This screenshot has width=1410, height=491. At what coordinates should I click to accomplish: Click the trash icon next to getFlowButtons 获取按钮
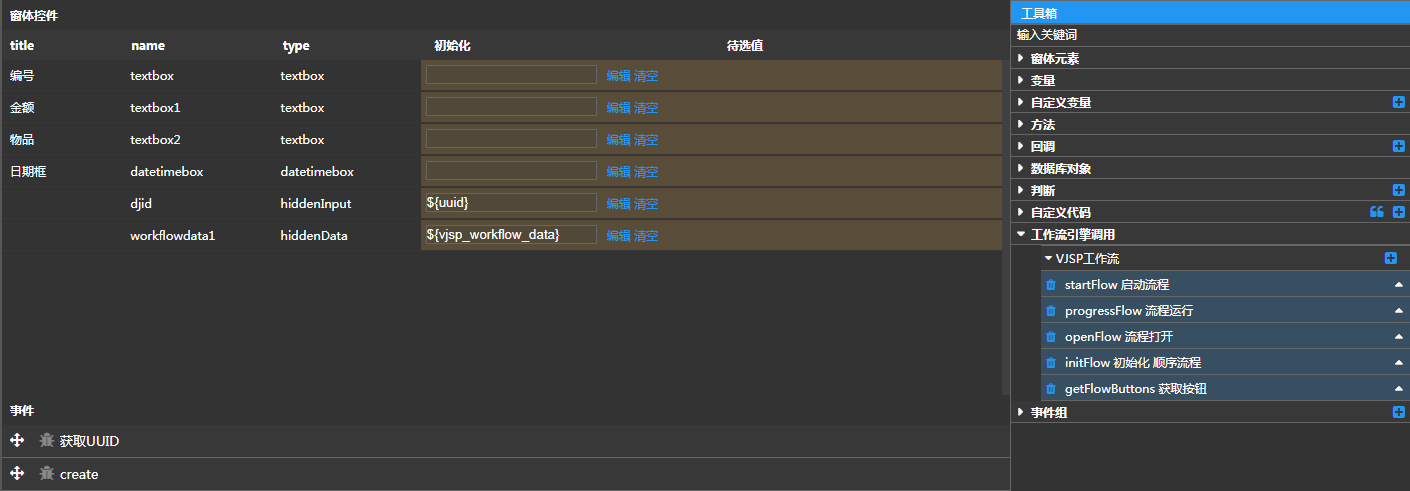(1050, 389)
